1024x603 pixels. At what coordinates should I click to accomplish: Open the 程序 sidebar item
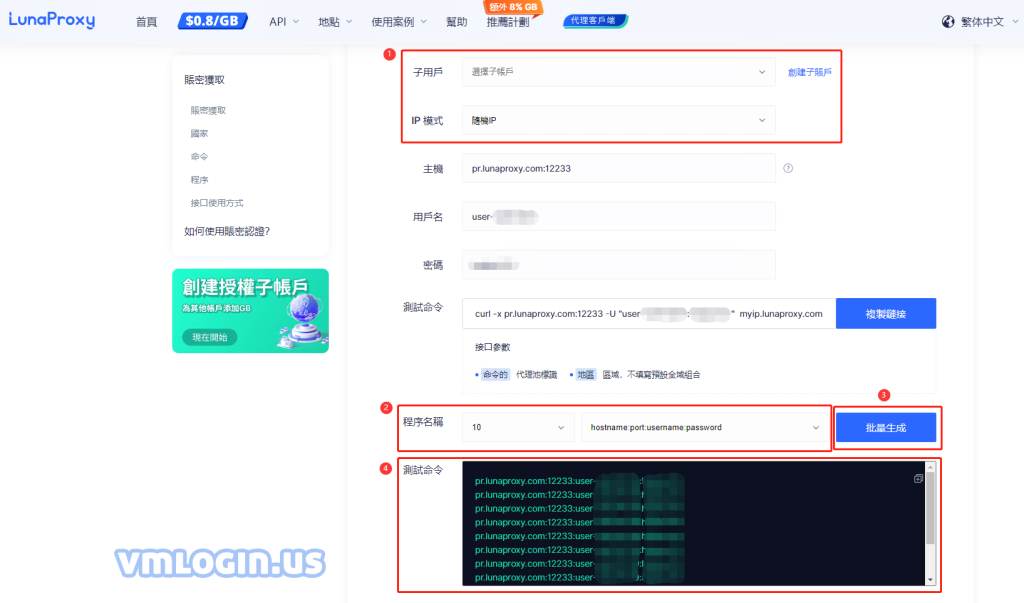199,180
